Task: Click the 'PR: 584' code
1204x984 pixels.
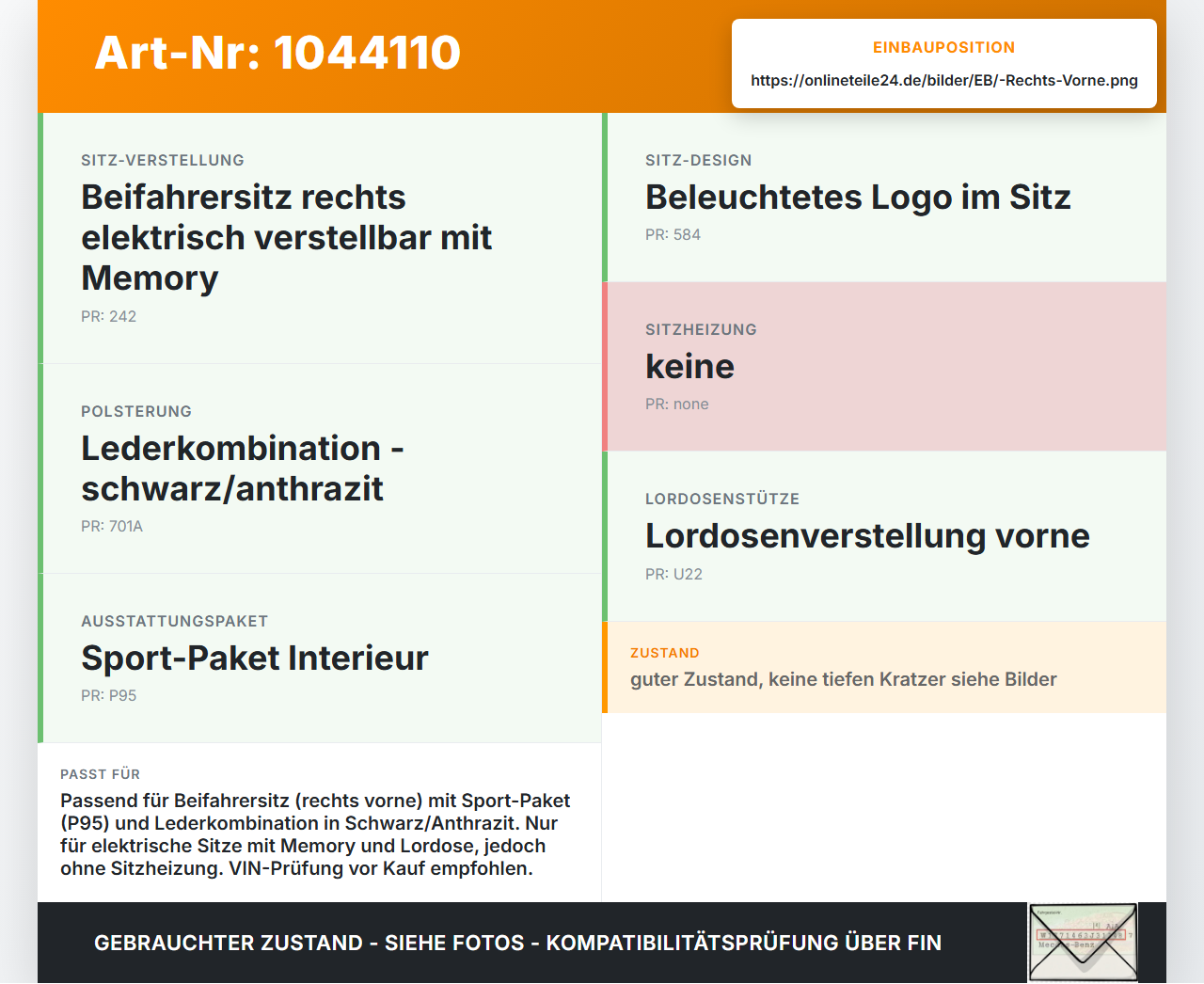Action: coord(673,235)
